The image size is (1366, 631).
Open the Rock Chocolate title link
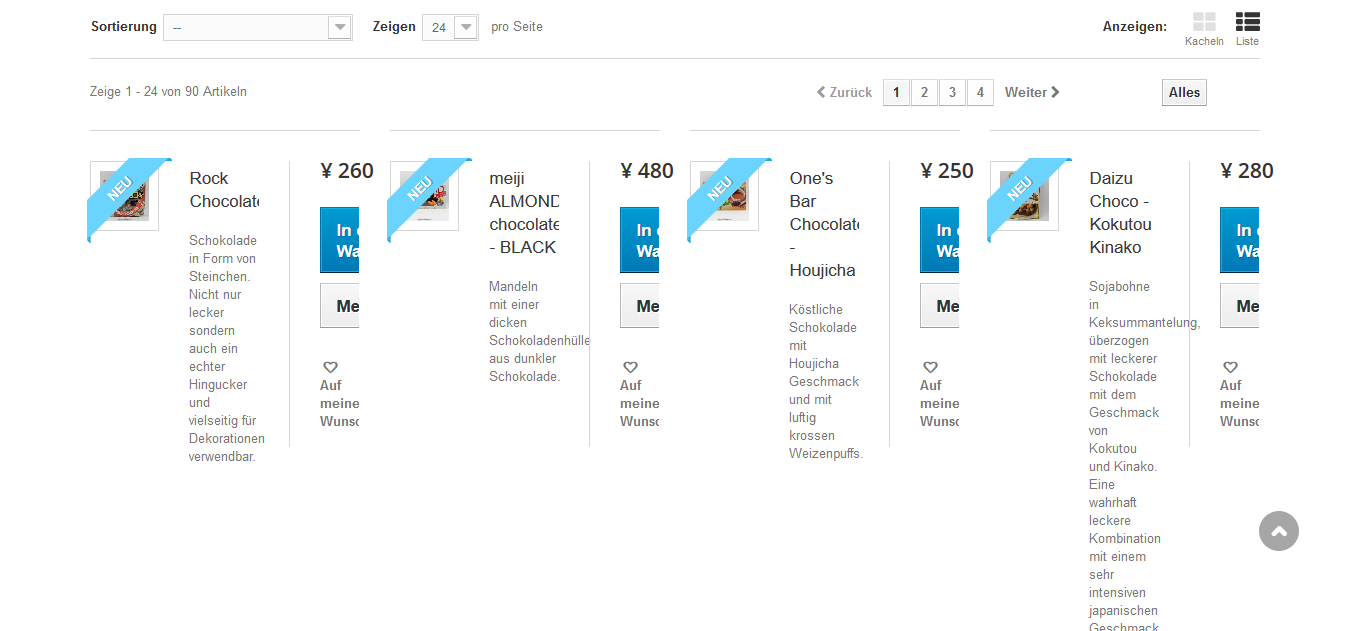point(224,190)
